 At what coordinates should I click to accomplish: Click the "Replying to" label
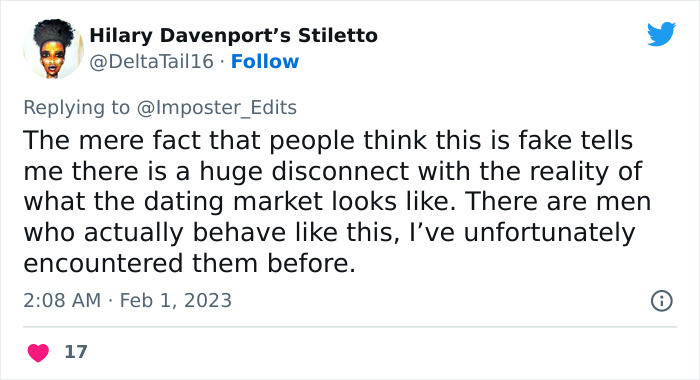76,108
